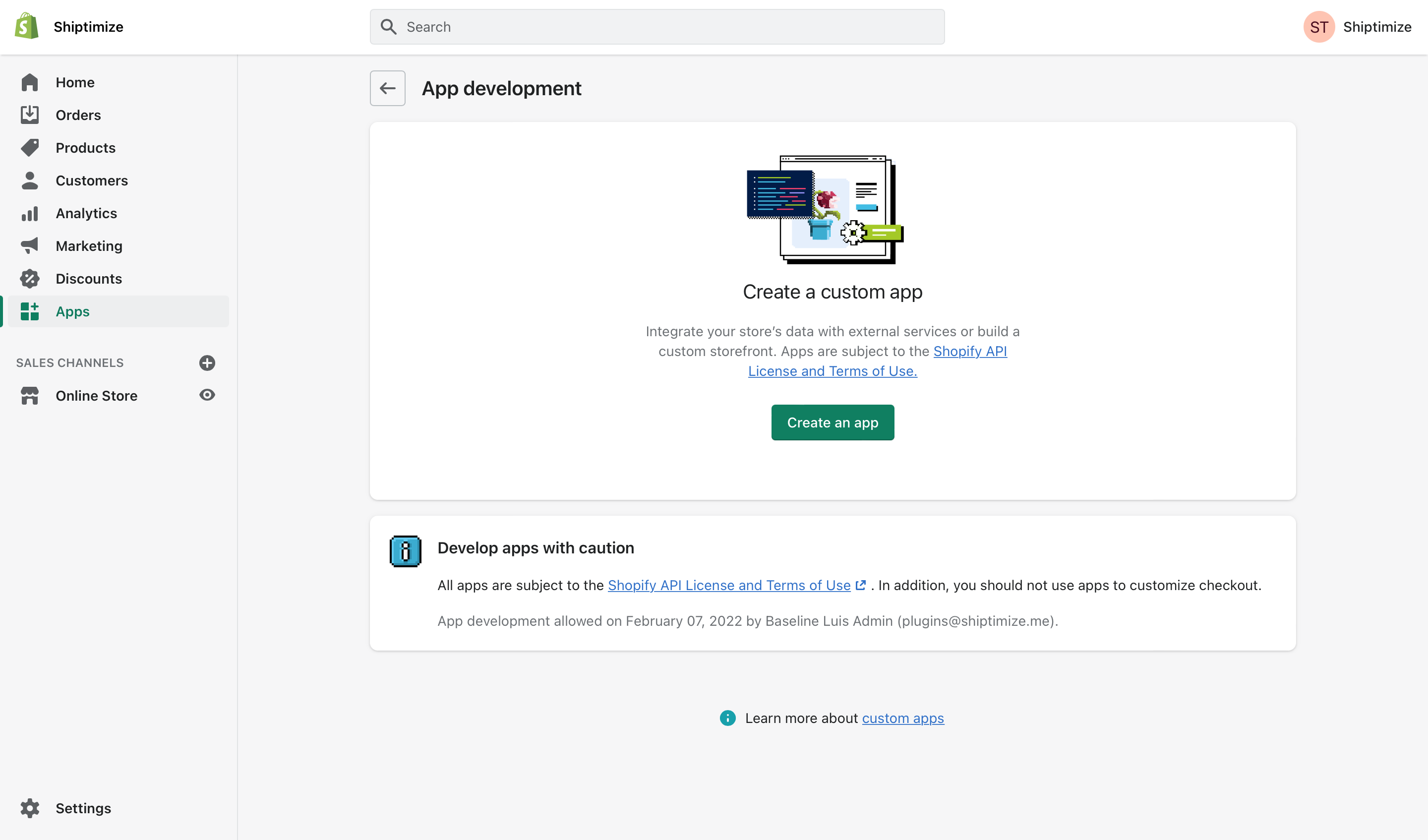Open the Shiptimize account menu name
Image resolution: width=1428 pixels, height=840 pixels.
(x=1377, y=27)
